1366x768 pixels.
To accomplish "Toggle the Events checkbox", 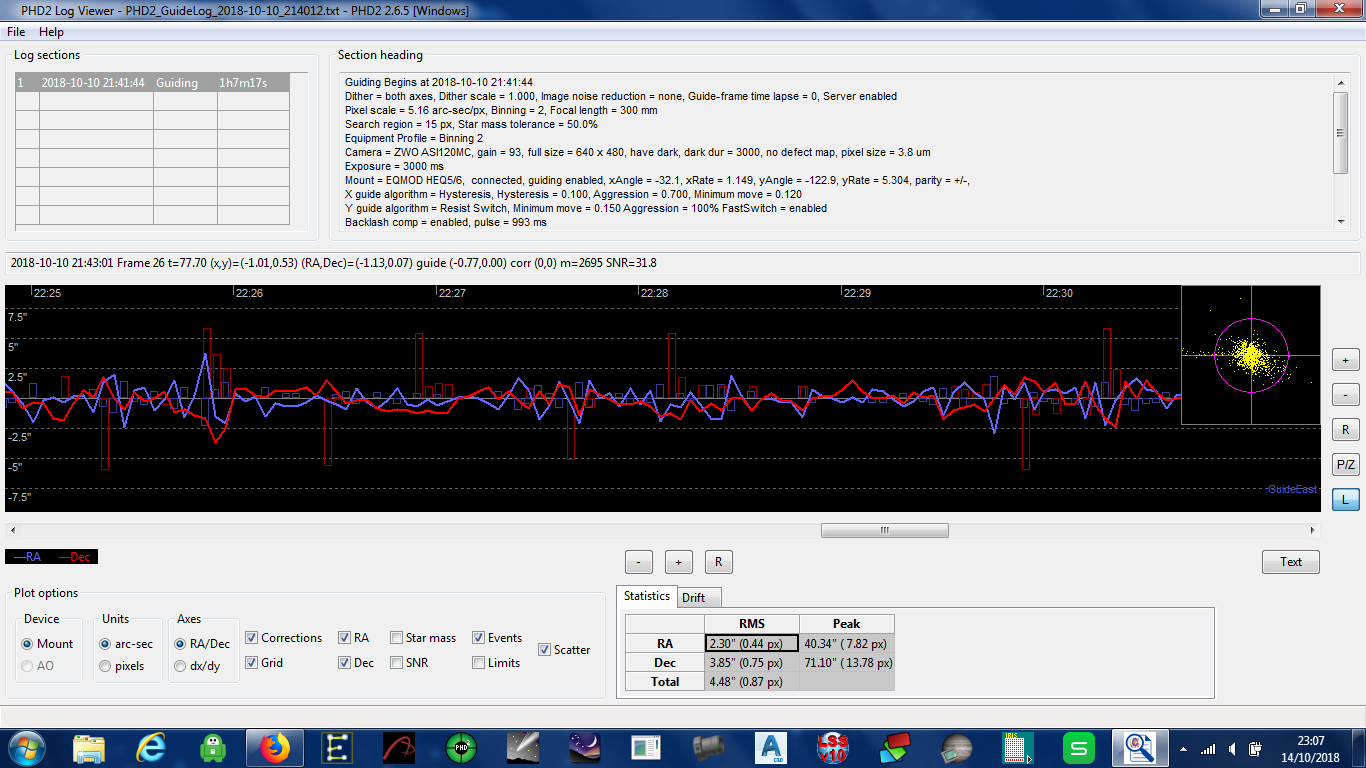I will point(479,638).
